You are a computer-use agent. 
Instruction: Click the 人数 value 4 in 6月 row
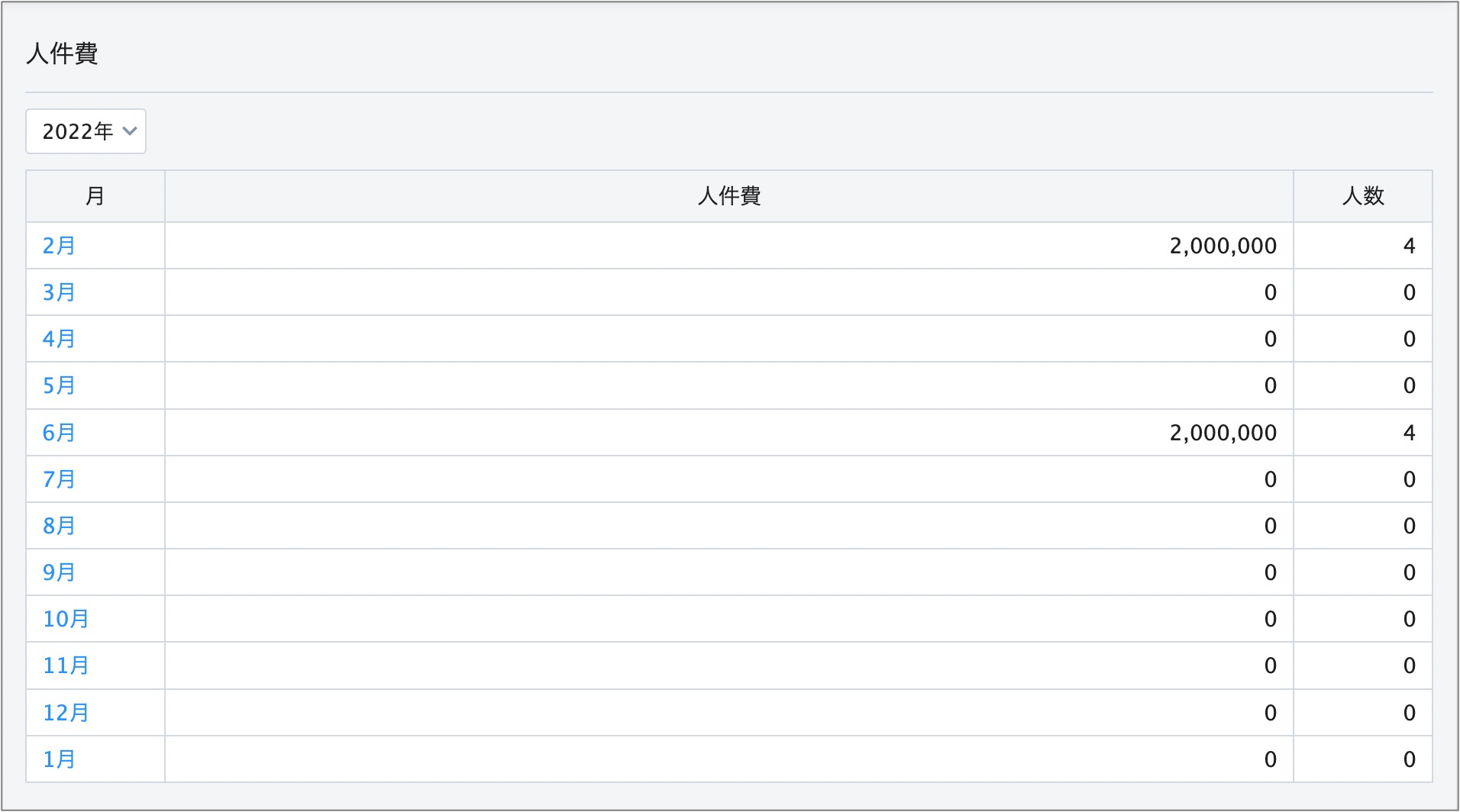1410,433
